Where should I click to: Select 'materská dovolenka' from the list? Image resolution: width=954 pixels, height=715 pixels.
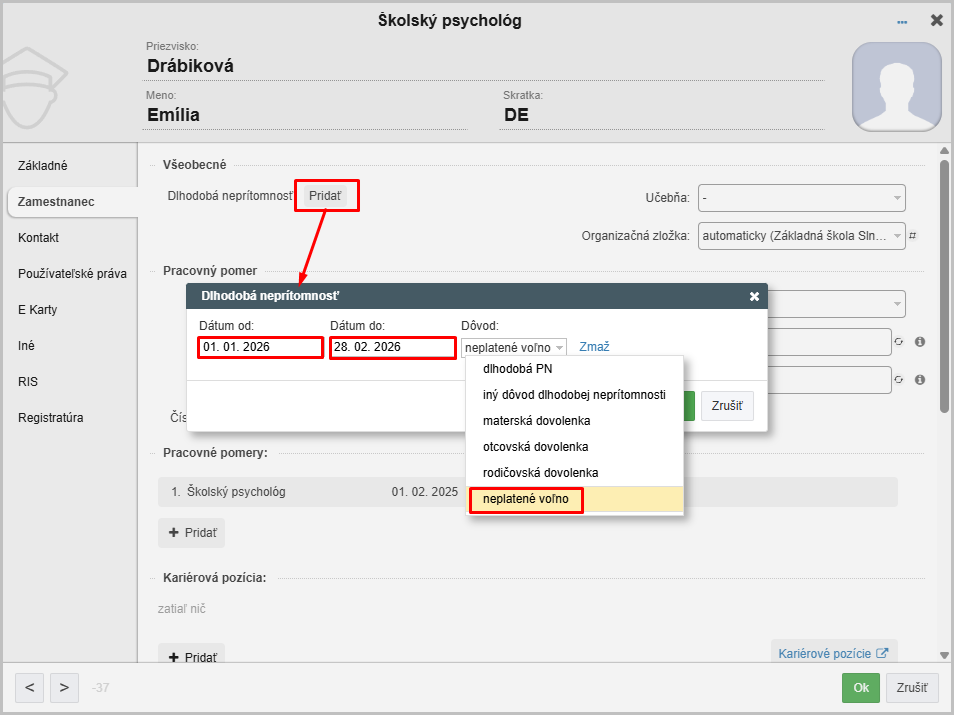536,421
